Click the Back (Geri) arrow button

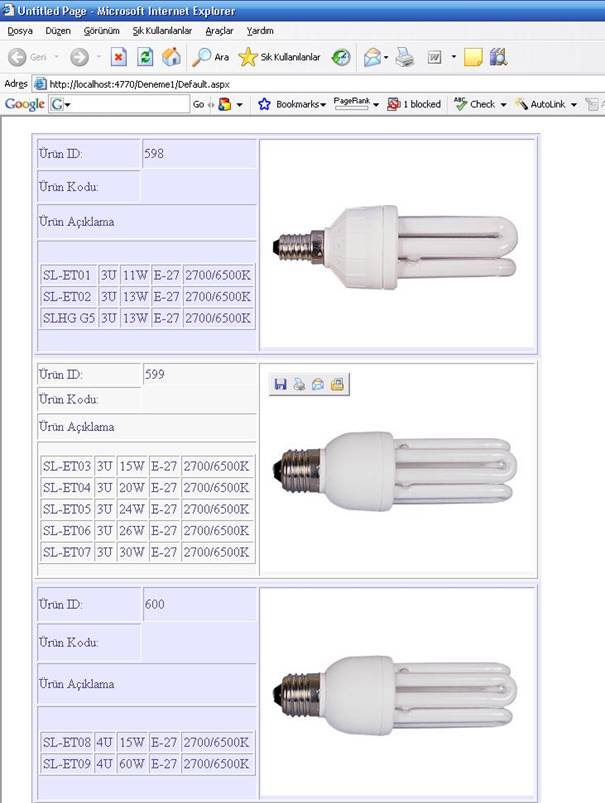tap(17, 57)
